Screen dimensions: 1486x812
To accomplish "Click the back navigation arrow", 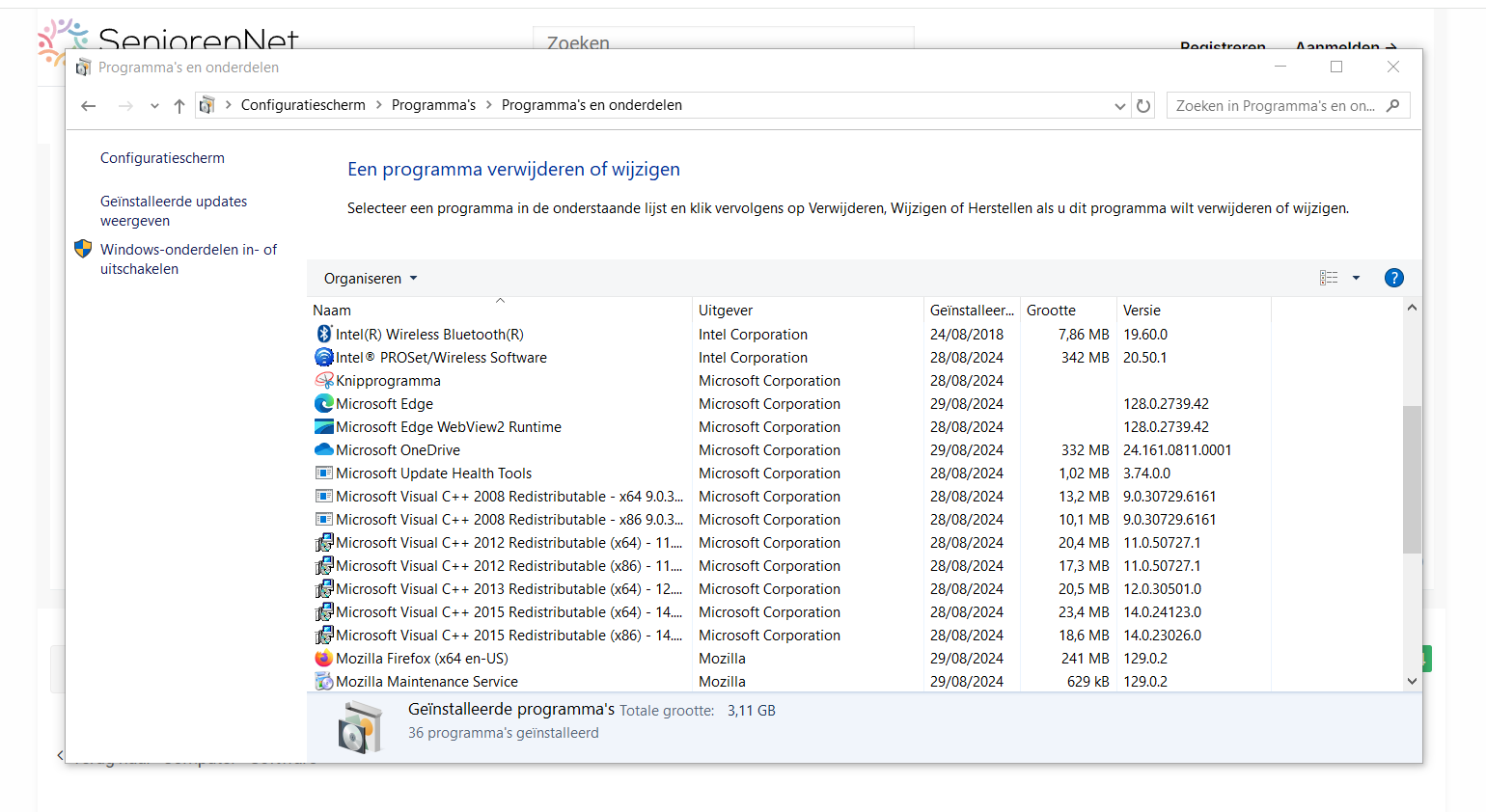I will click(x=89, y=106).
